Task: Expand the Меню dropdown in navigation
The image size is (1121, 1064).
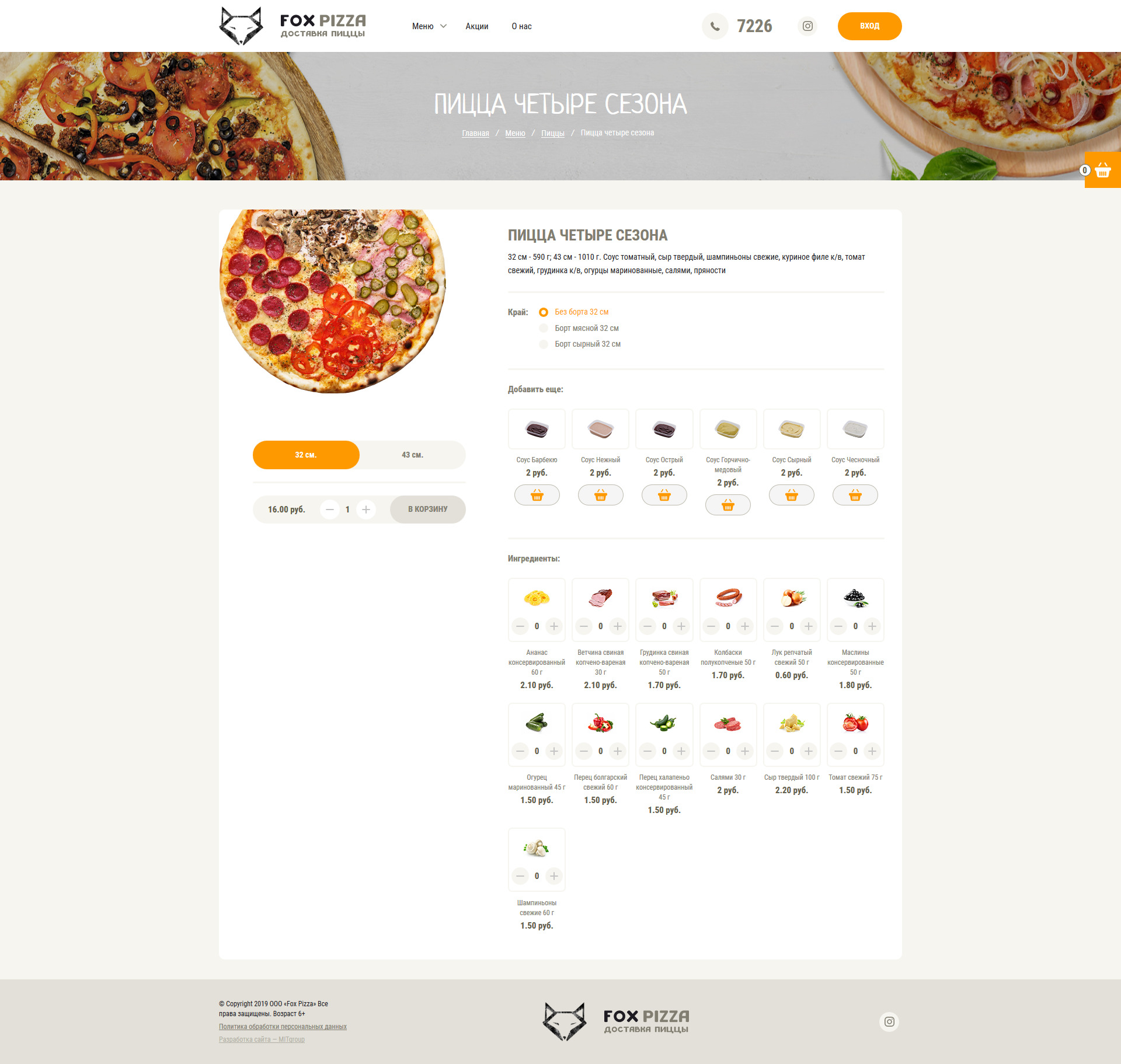Action: point(429,26)
